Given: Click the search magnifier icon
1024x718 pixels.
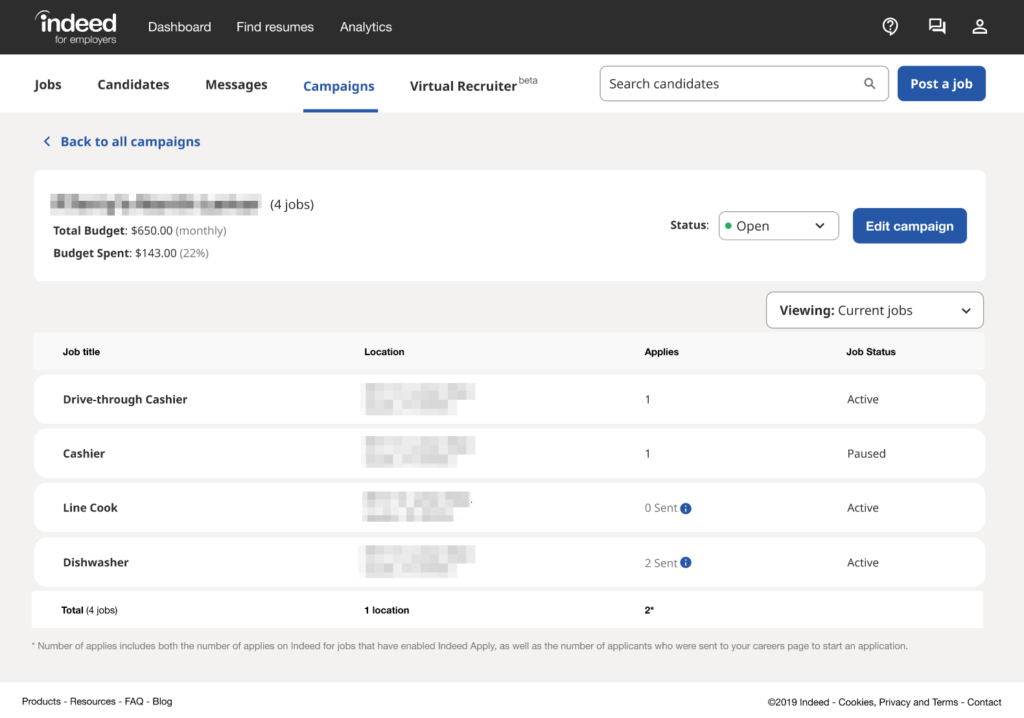Looking at the screenshot, I should [x=869, y=83].
